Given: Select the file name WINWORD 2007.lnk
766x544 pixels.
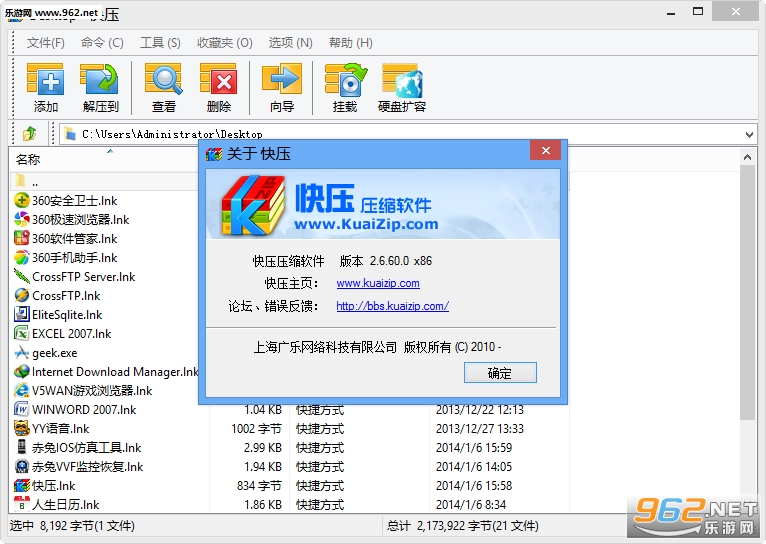Looking at the screenshot, I should coord(84,410).
